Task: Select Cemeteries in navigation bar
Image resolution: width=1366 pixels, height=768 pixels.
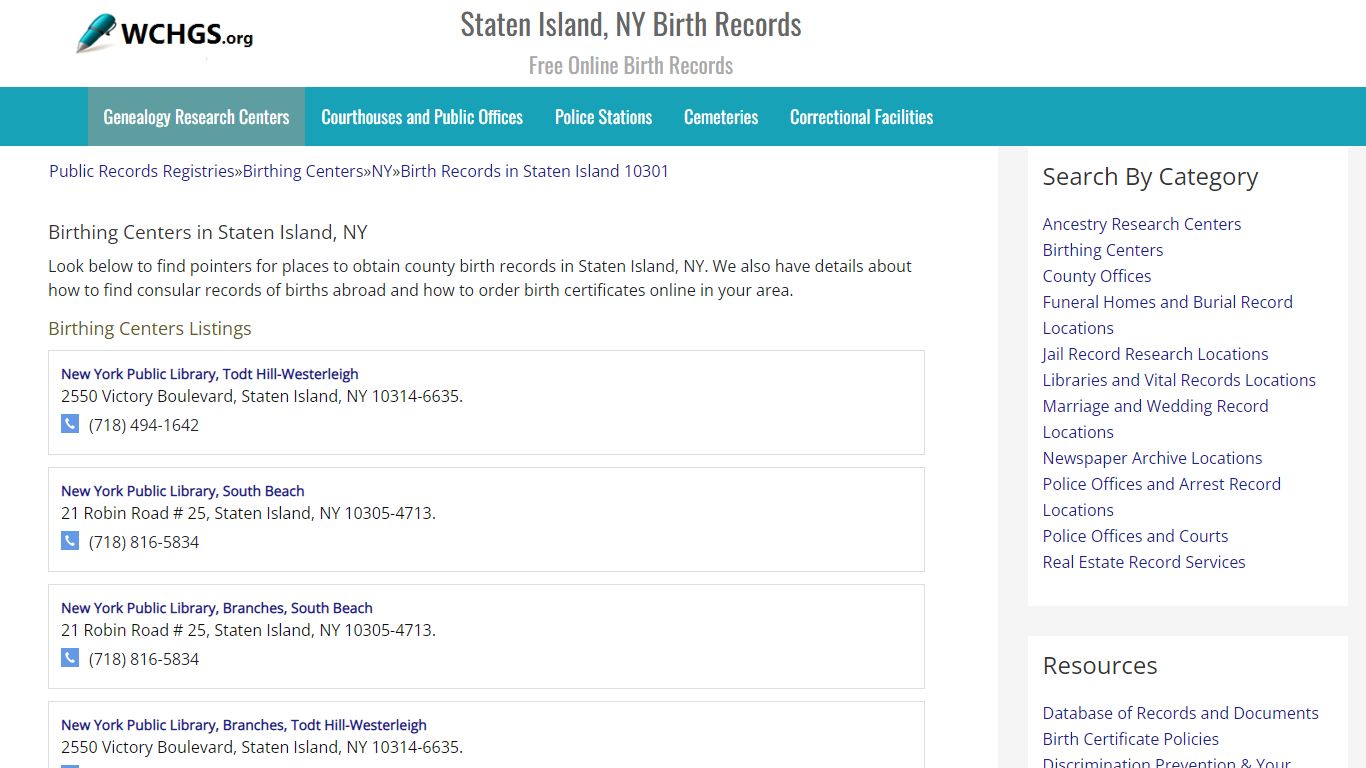Action: pos(721,117)
